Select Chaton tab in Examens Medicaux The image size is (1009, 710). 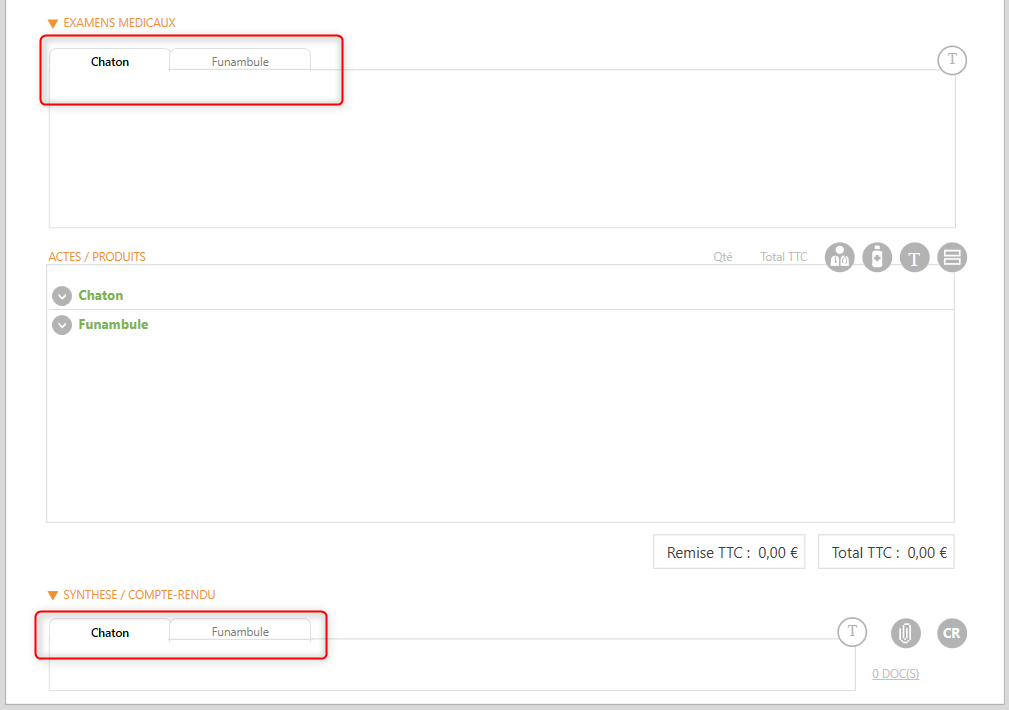click(x=110, y=62)
